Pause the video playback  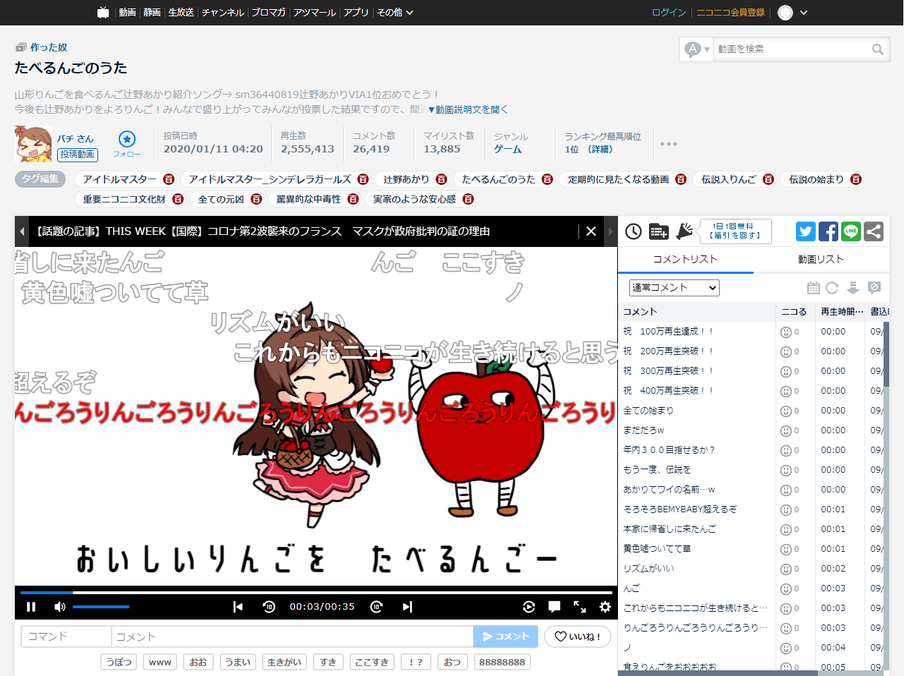pos(31,606)
